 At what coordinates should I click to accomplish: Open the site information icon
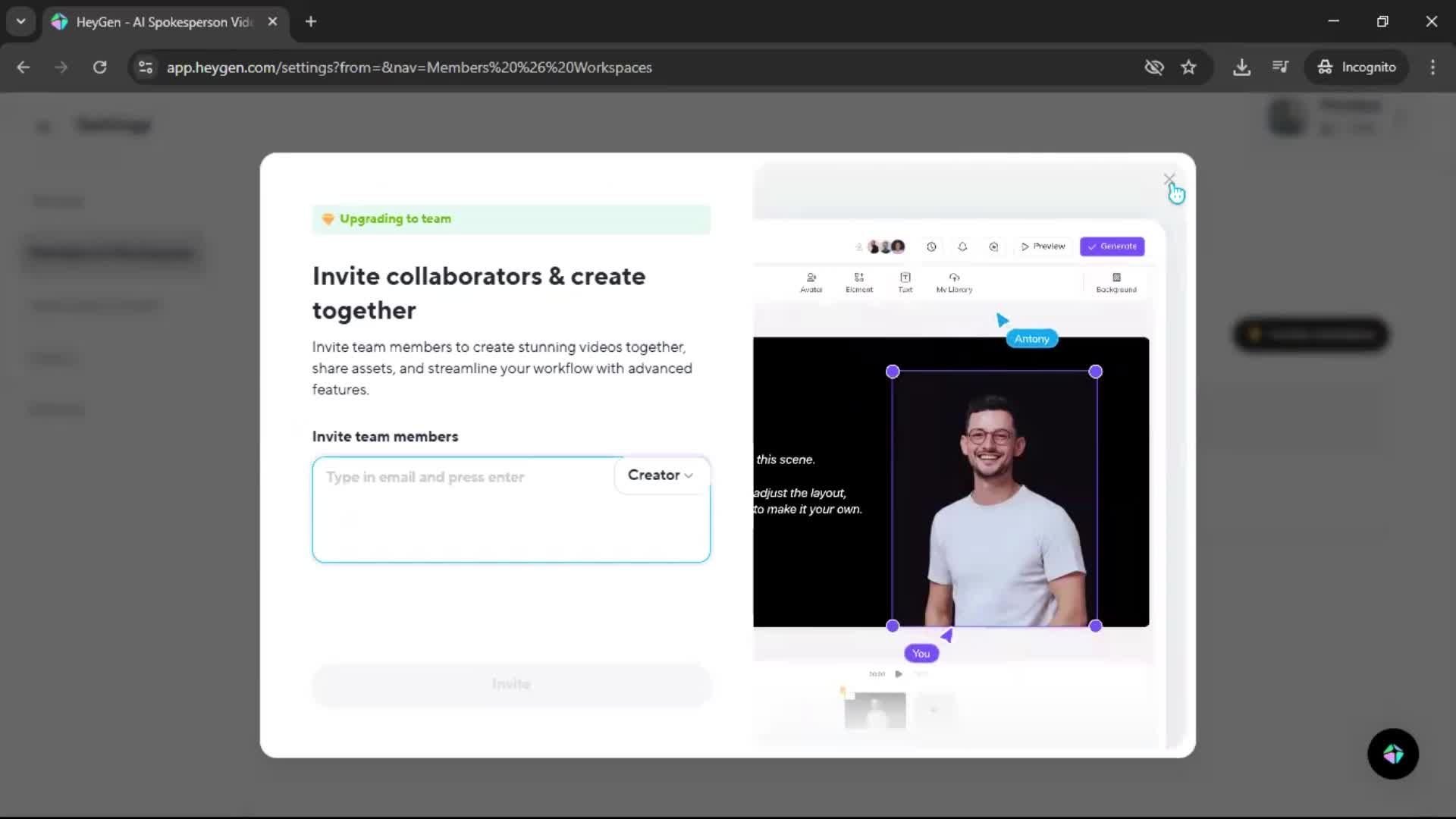tap(146, 67)
